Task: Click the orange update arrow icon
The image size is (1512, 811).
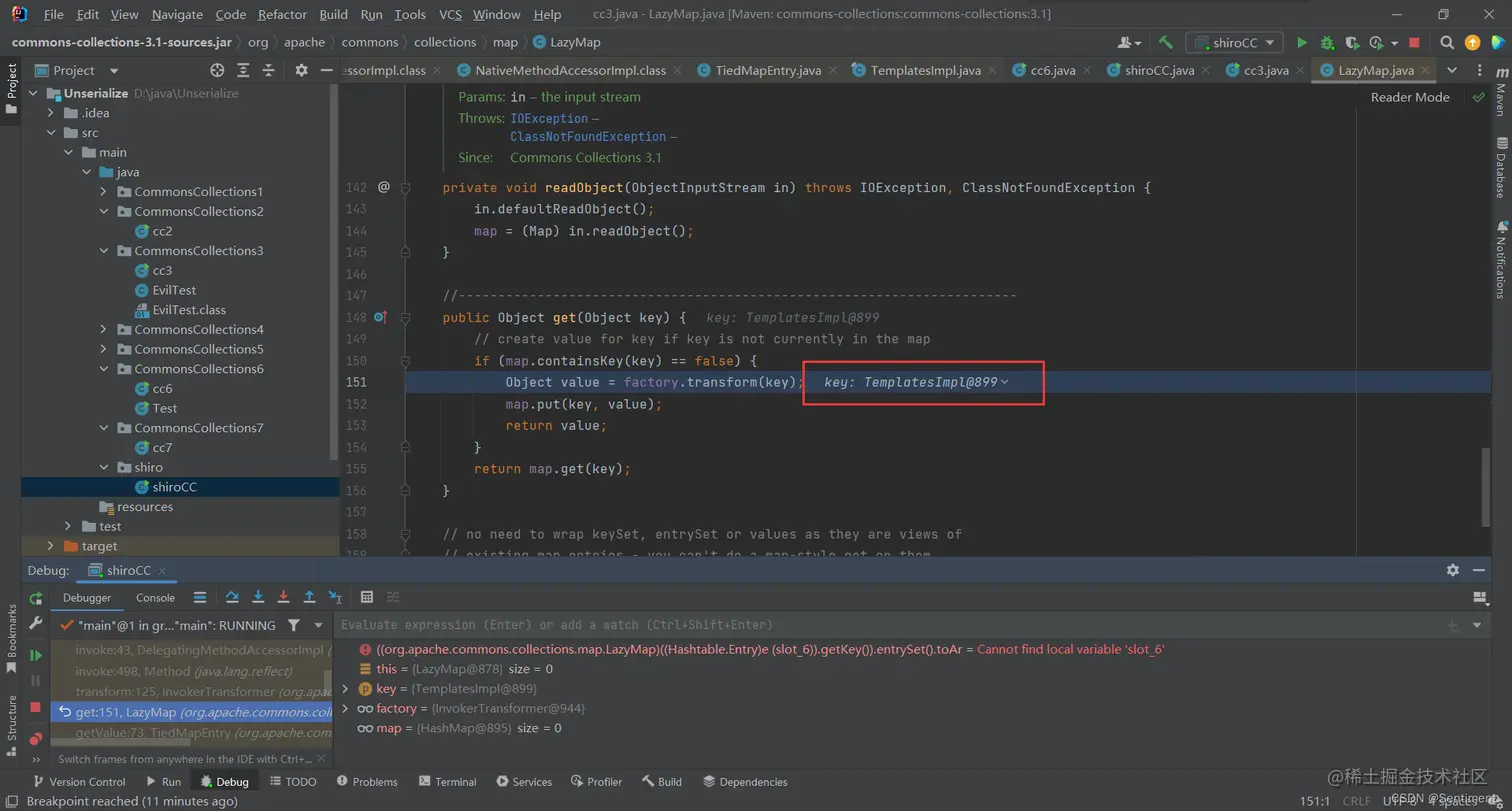Action: 1472,43
